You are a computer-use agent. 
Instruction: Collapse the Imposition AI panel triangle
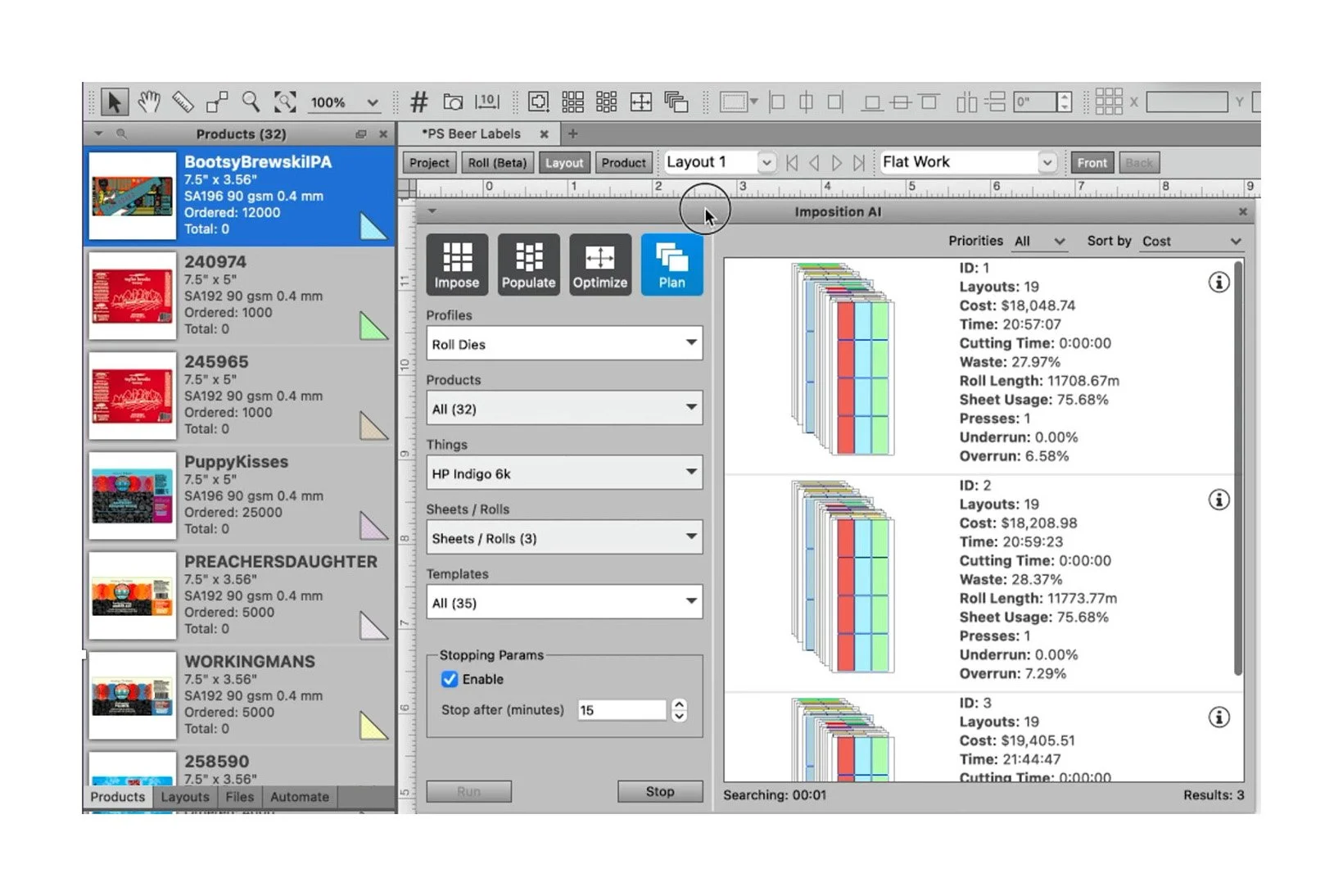click(432, 211)
